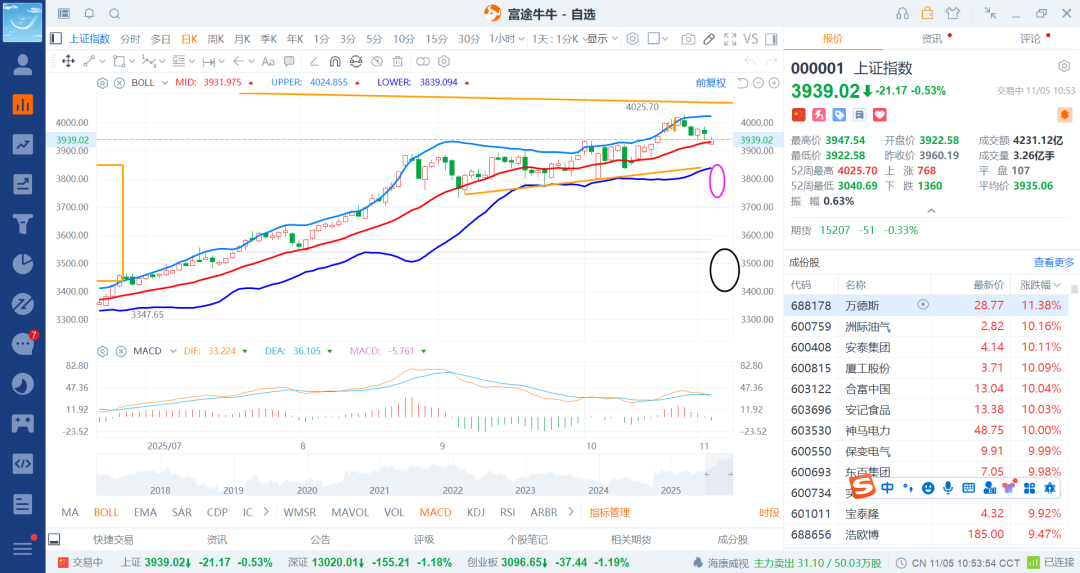Toggle the left panel sidebar icon

pos(56,39)
